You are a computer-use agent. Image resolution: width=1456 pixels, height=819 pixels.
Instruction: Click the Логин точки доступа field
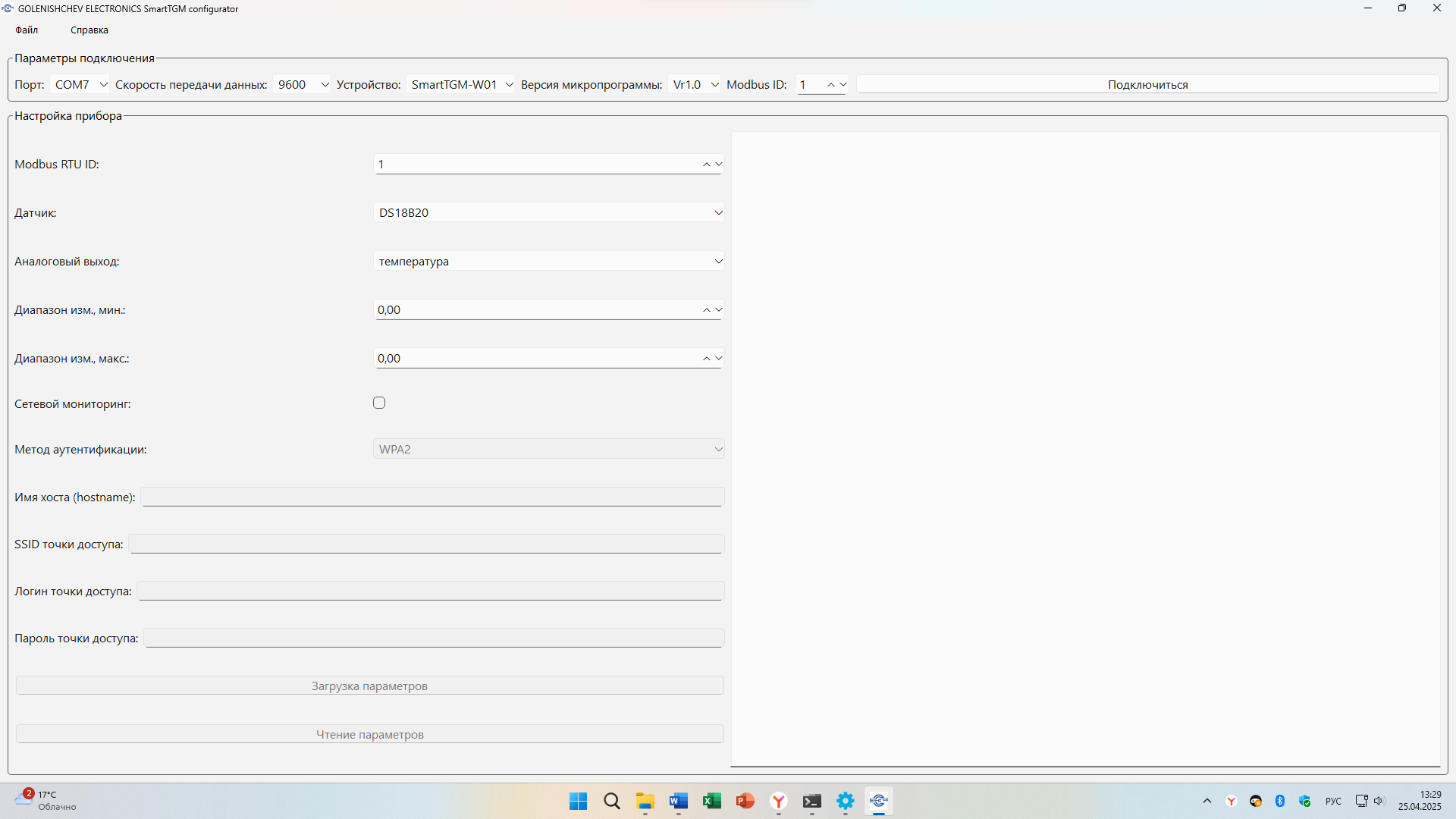coord(431,591)
